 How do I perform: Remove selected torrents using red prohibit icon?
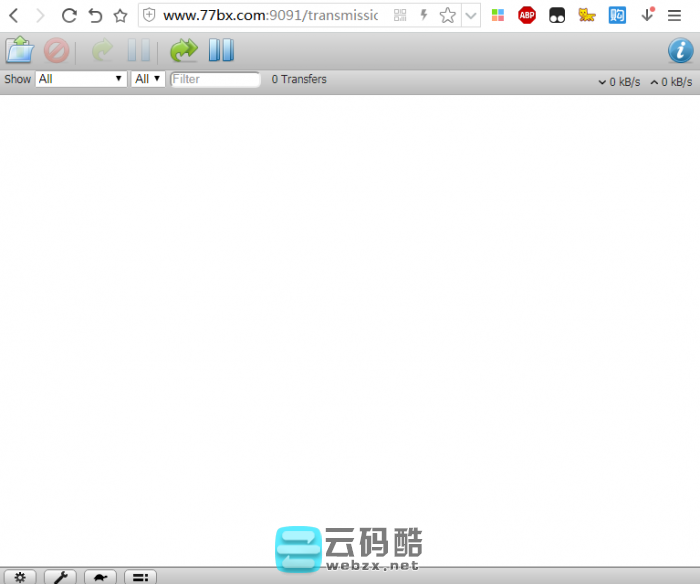56,50
